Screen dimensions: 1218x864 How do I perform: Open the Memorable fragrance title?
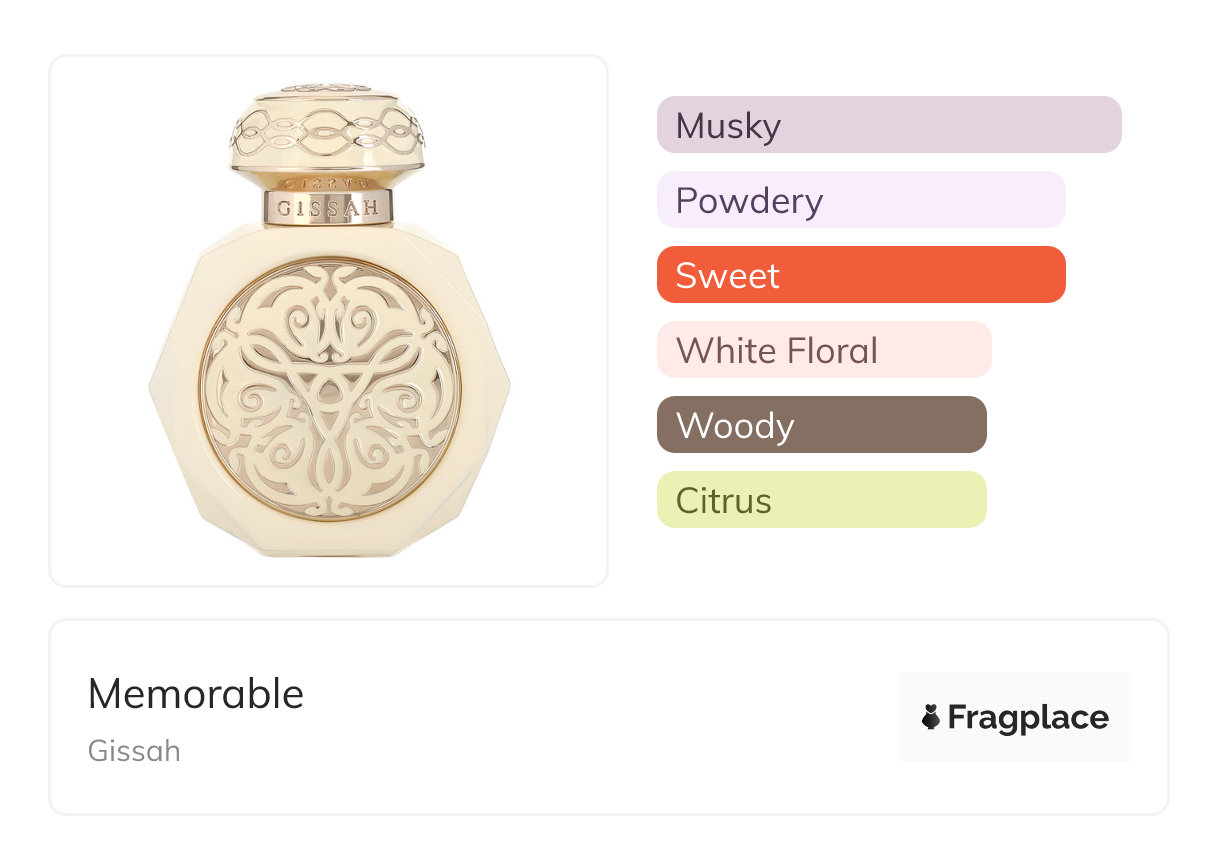(196, 694)
